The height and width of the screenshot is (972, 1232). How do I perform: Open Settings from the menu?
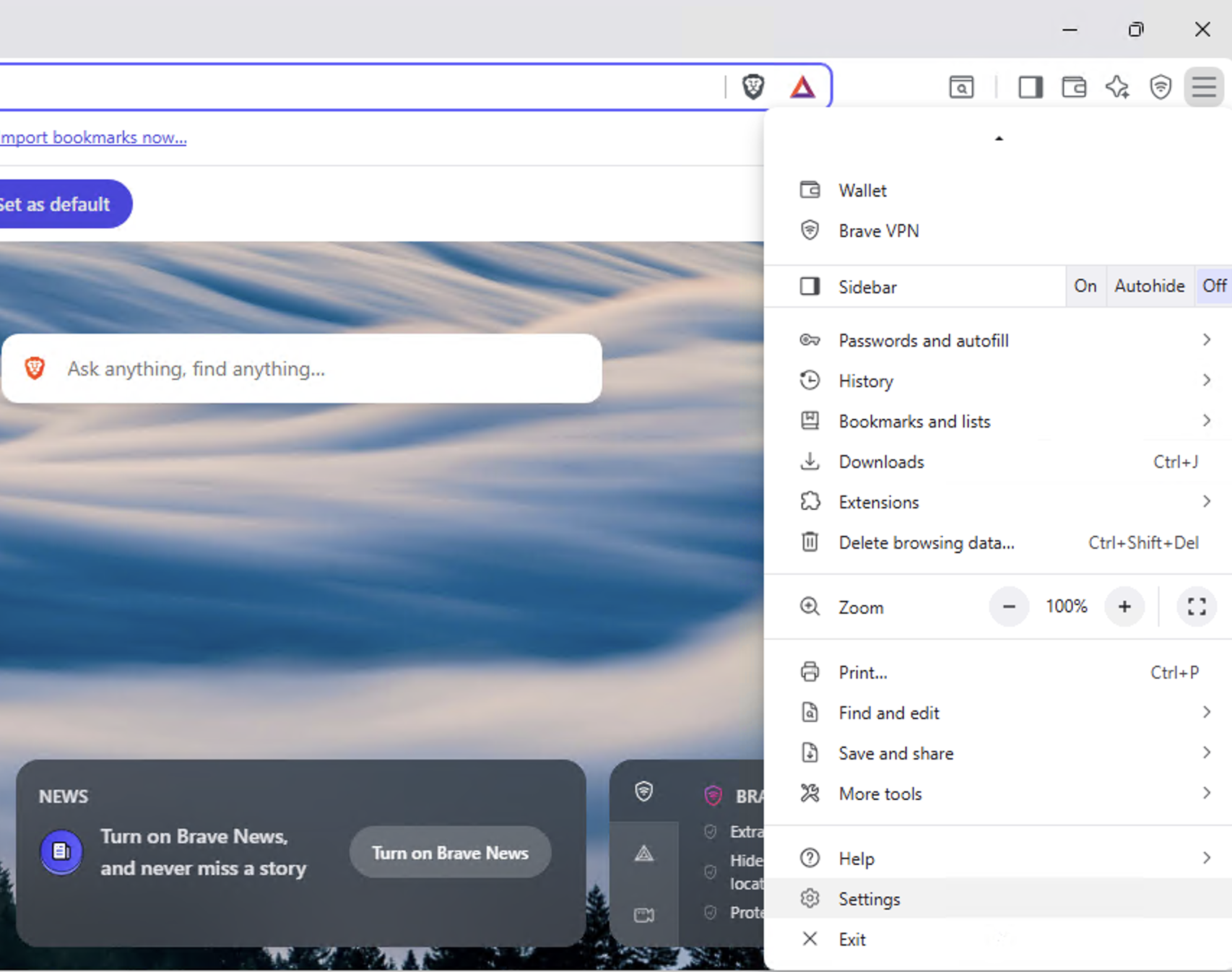tap(869, 899)
